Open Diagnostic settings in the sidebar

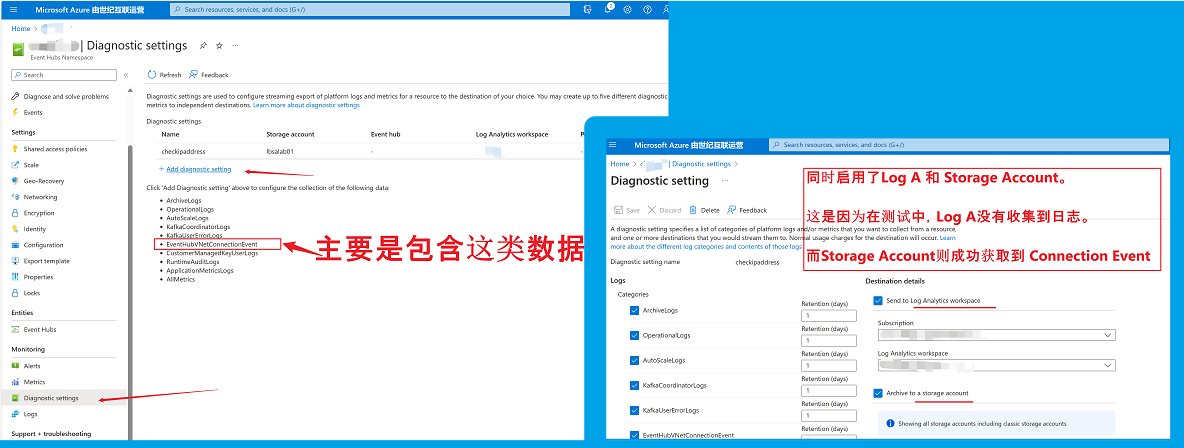[x=50, y=398]
